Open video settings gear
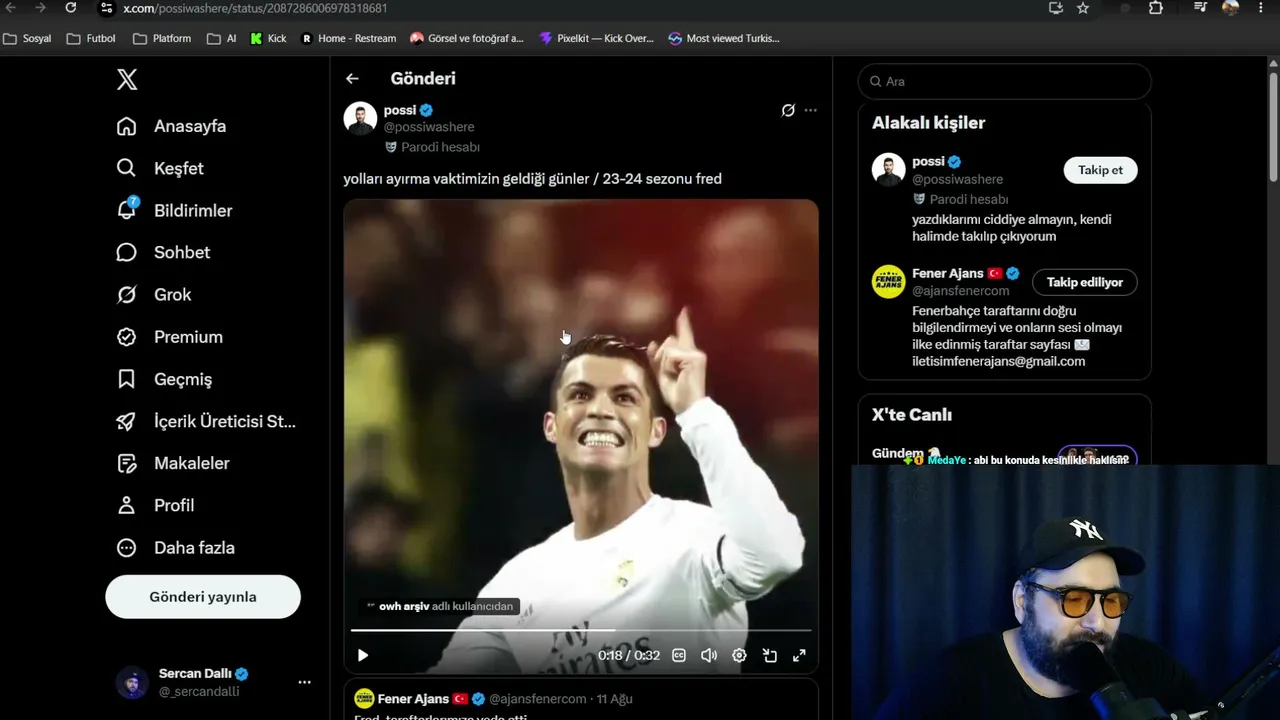 tap(739, 655)
